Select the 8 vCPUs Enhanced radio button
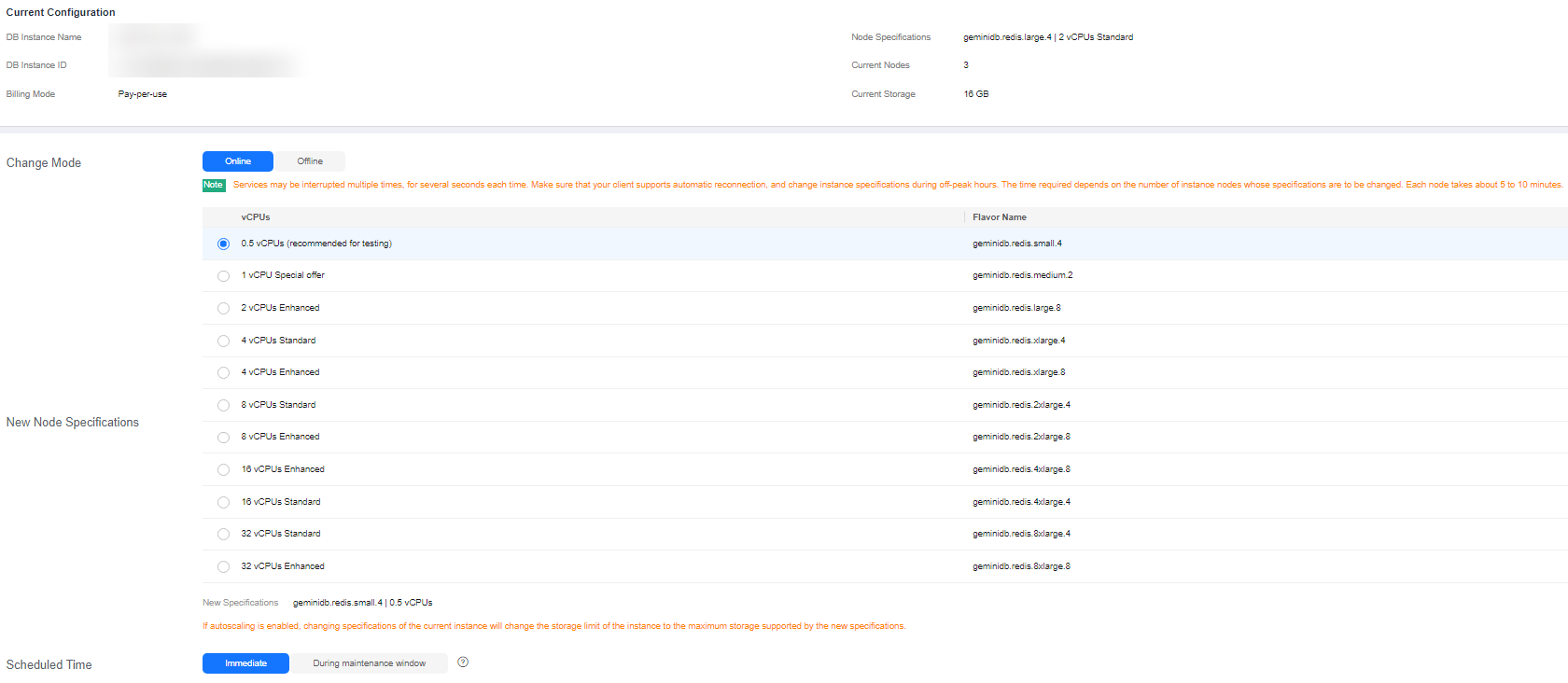This screenshot has width=1568, height=683. click(223, 437)
